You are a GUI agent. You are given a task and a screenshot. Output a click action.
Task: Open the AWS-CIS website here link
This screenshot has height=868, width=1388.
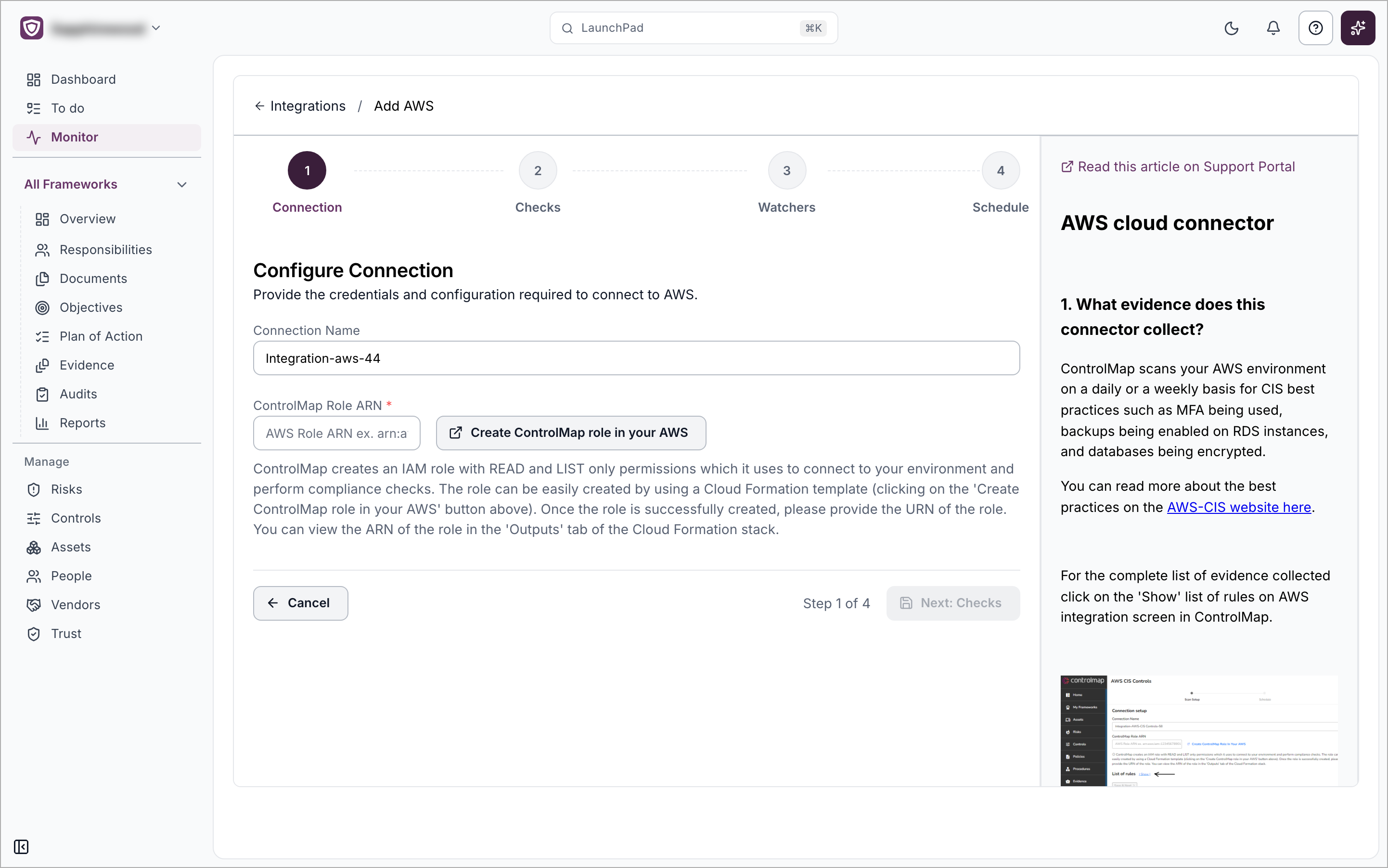click(x=1239, y=508)
